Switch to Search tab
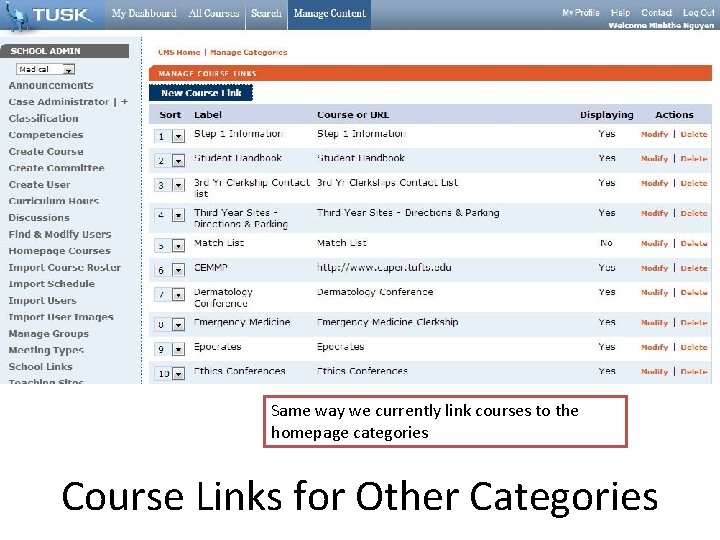Image resolution: width=720 pixels, height=540 pixels. [266, 13]
